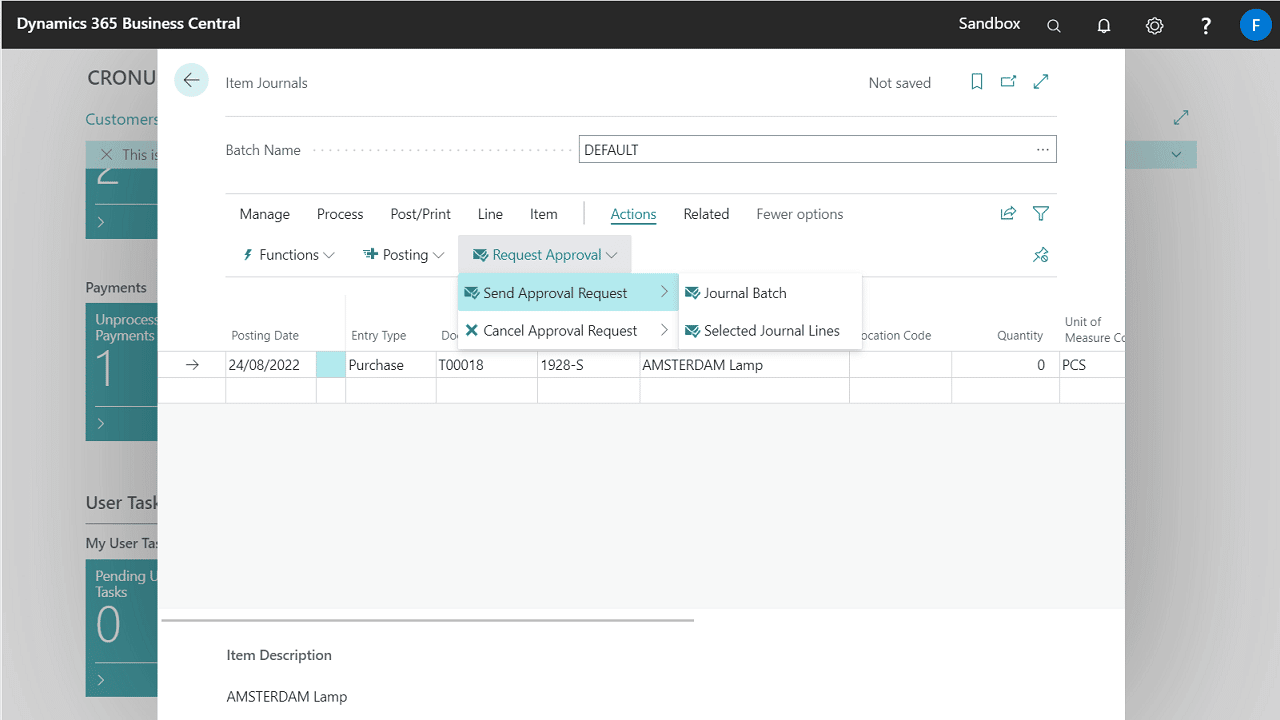Open the user account avatar F

(x=1255, y=24)
